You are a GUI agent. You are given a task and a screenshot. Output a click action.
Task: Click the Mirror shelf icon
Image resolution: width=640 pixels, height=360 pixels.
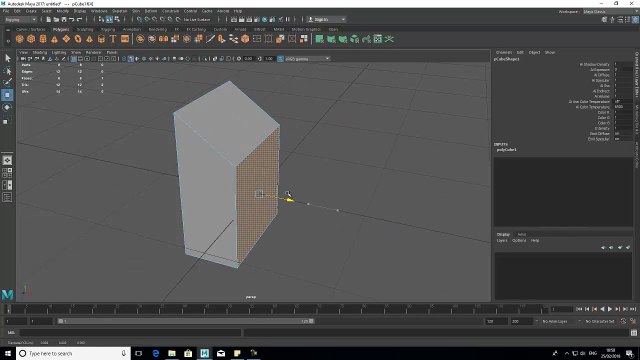coord(163,39)
